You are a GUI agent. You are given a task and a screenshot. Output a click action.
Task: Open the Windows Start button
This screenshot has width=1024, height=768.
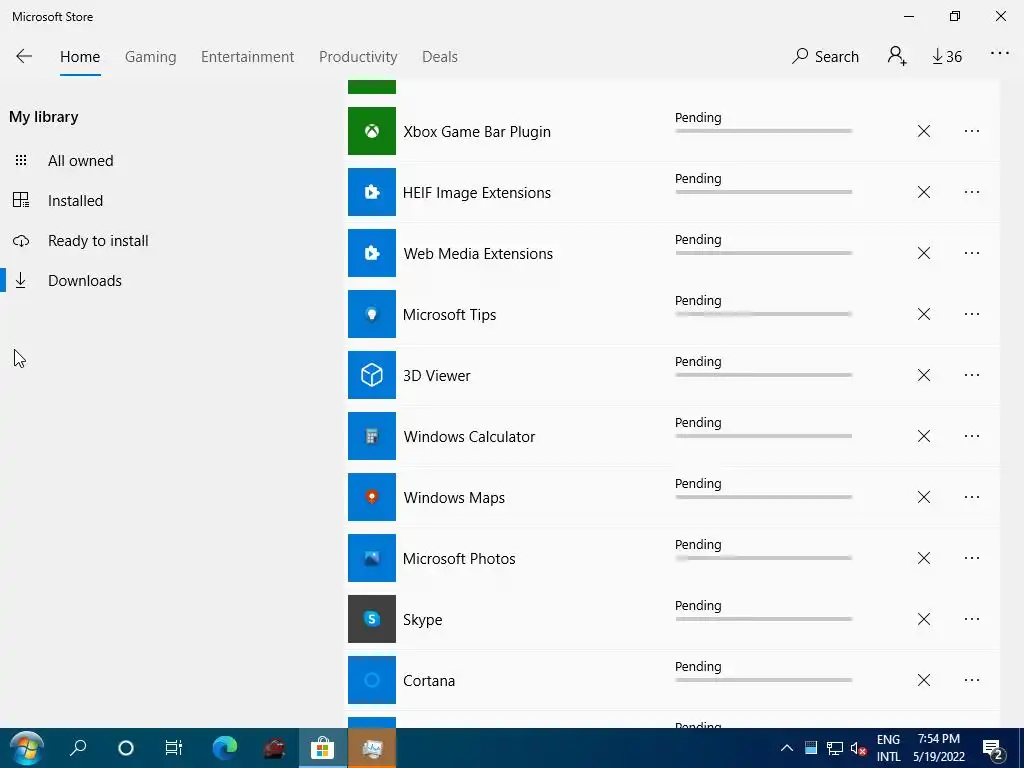tap(26, 748)
